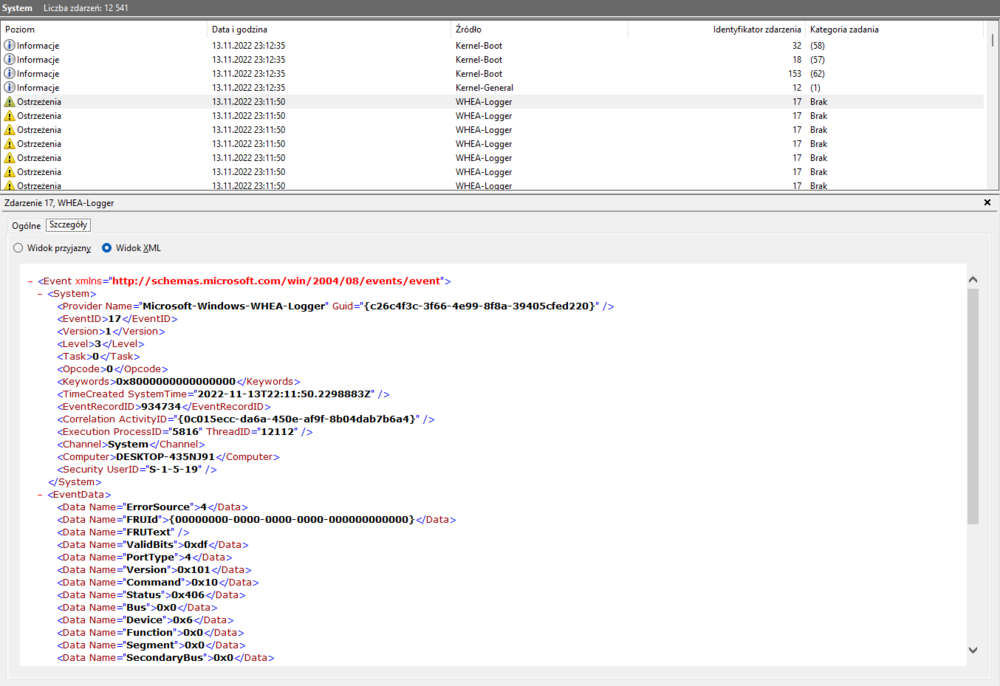Collapse the System XML node
1000x686 pixels.
point(40,294)
